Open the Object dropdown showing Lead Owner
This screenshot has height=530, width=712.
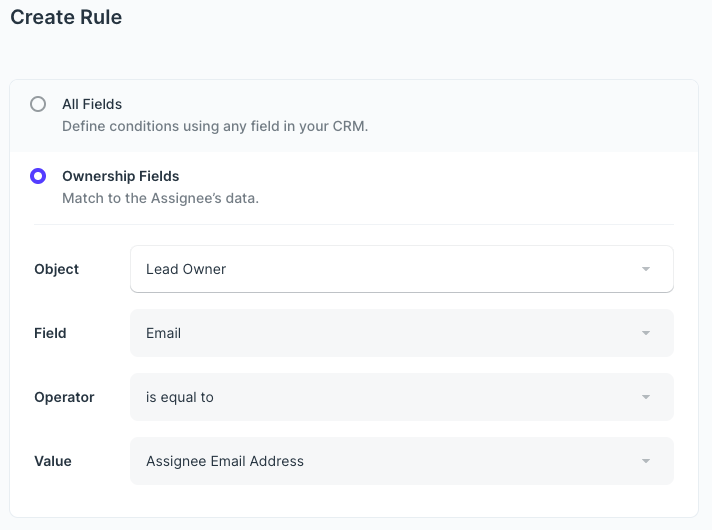click(x=401, y=269)
